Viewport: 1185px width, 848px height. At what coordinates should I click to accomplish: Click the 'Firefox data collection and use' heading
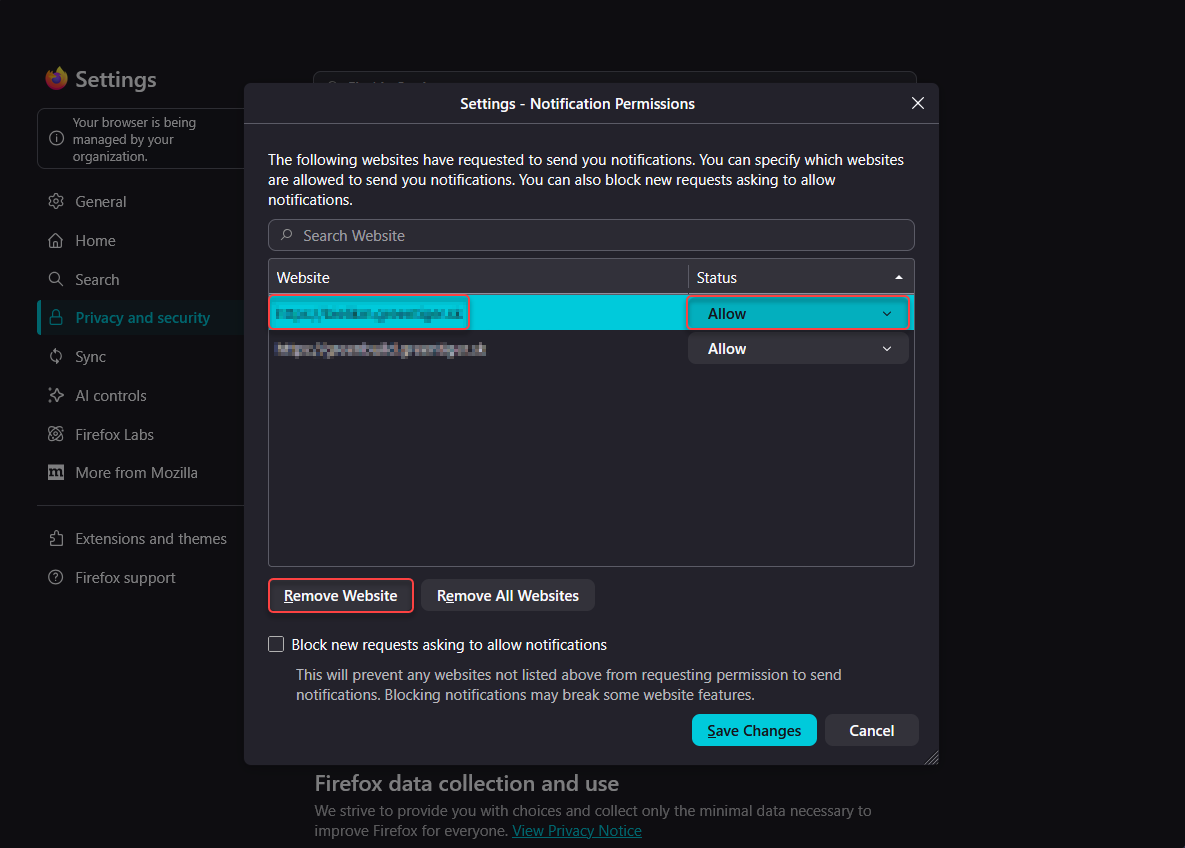(466, 783)
